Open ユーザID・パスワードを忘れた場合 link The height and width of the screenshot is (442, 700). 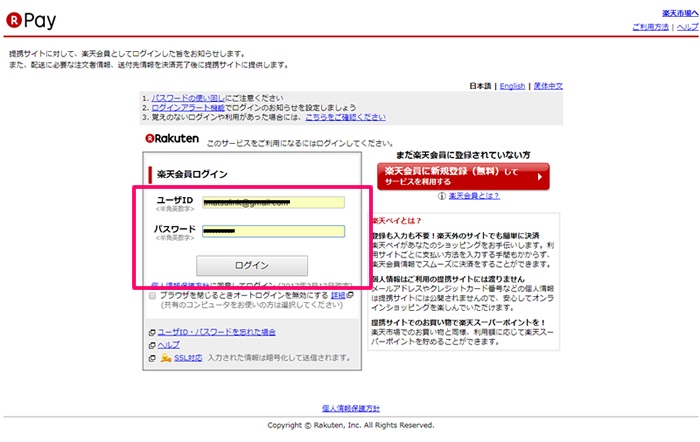pyautogui.click(x=217, y=332)
